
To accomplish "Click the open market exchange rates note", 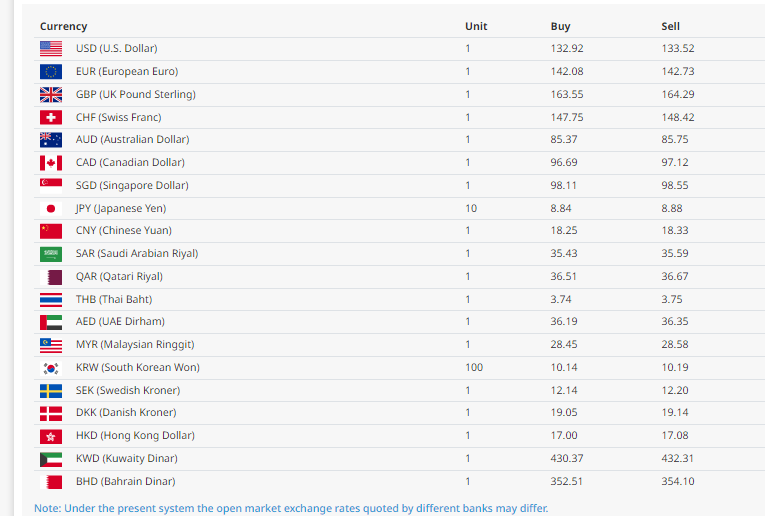I will coord(291,508).
